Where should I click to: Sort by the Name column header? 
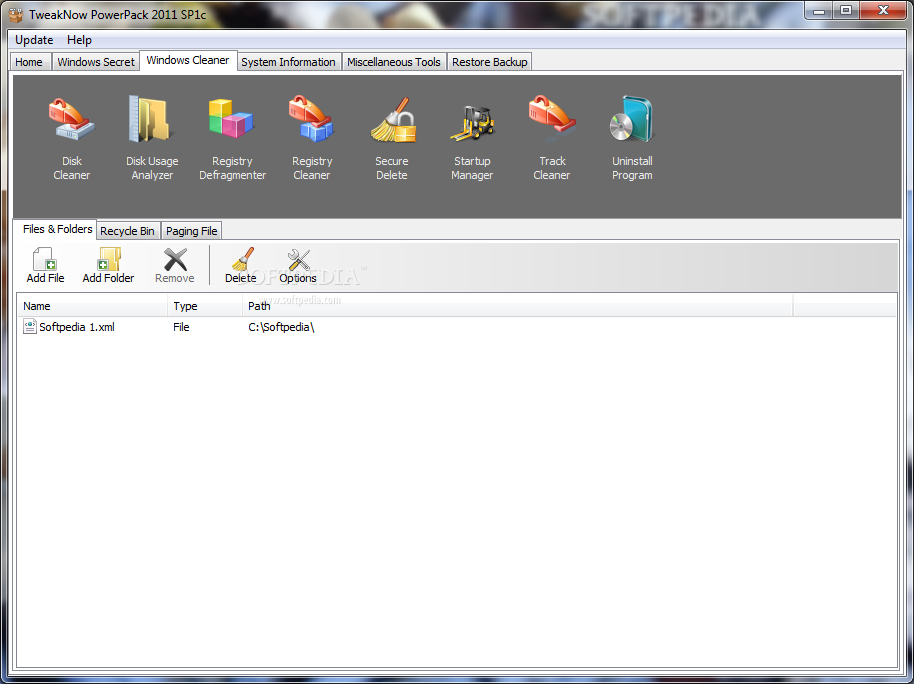click(93, 306)
